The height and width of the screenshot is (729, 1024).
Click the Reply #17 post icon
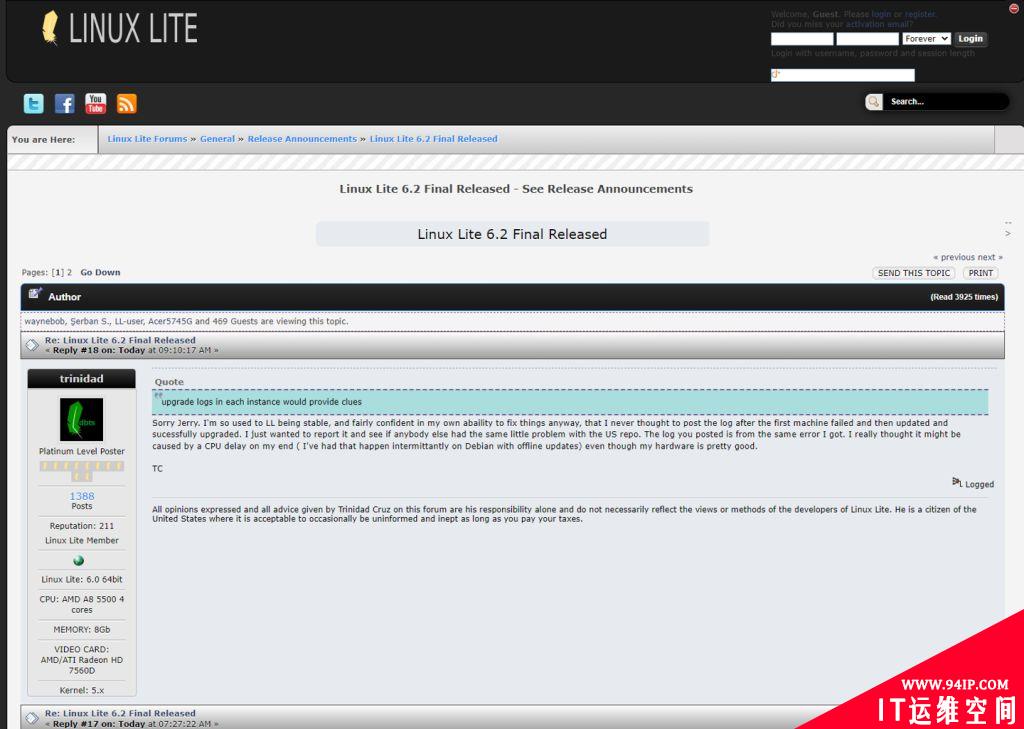click(x=32, y=718)
